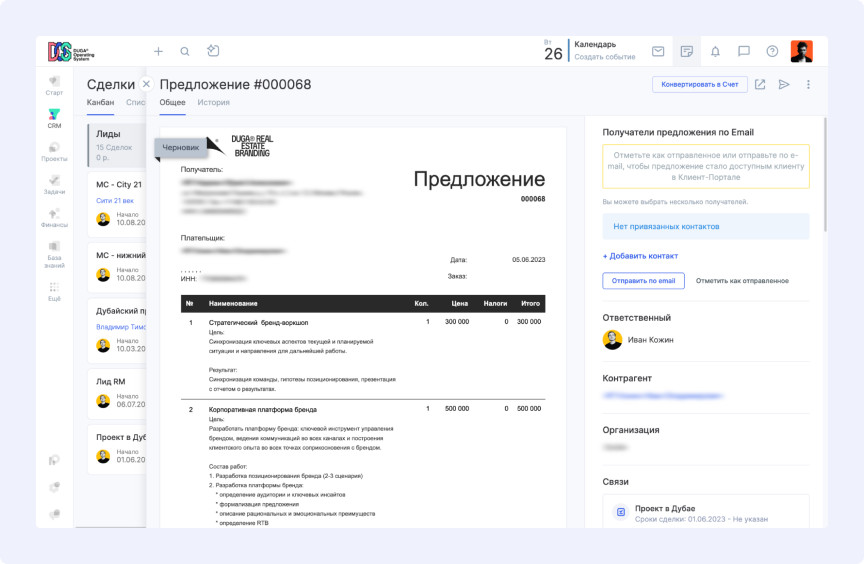Click Добавить контакт link

[x=640, y=256]
